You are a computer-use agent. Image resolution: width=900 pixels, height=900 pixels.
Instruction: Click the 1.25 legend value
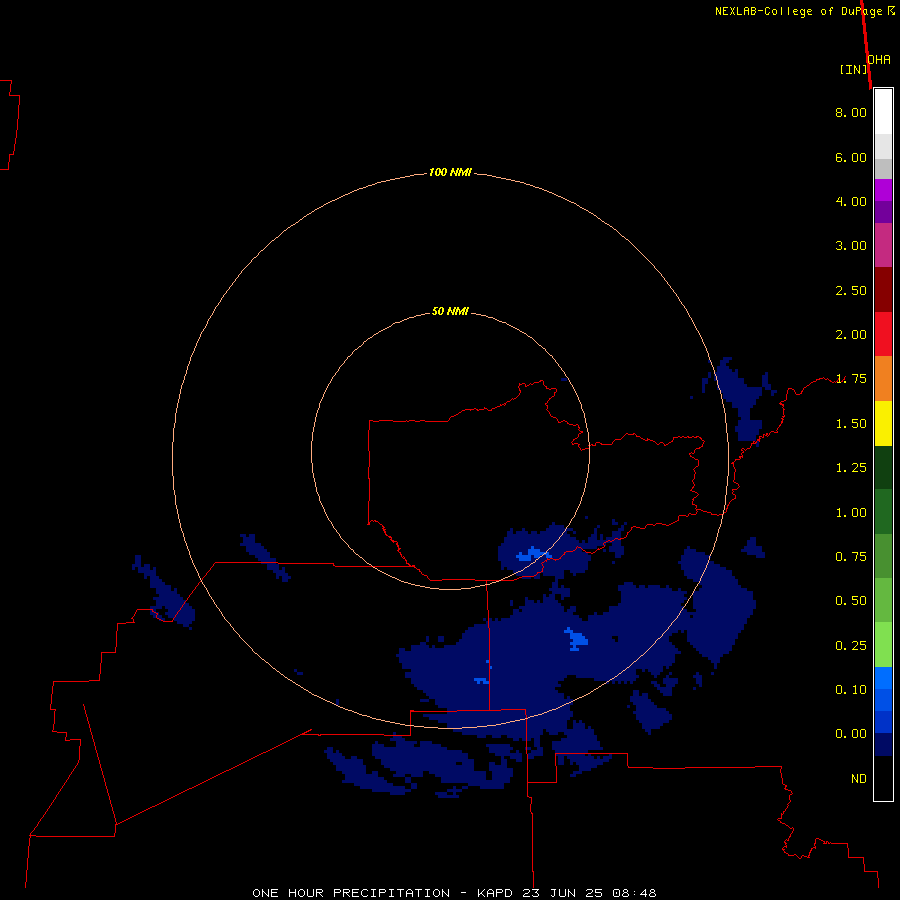pos(851,468)
